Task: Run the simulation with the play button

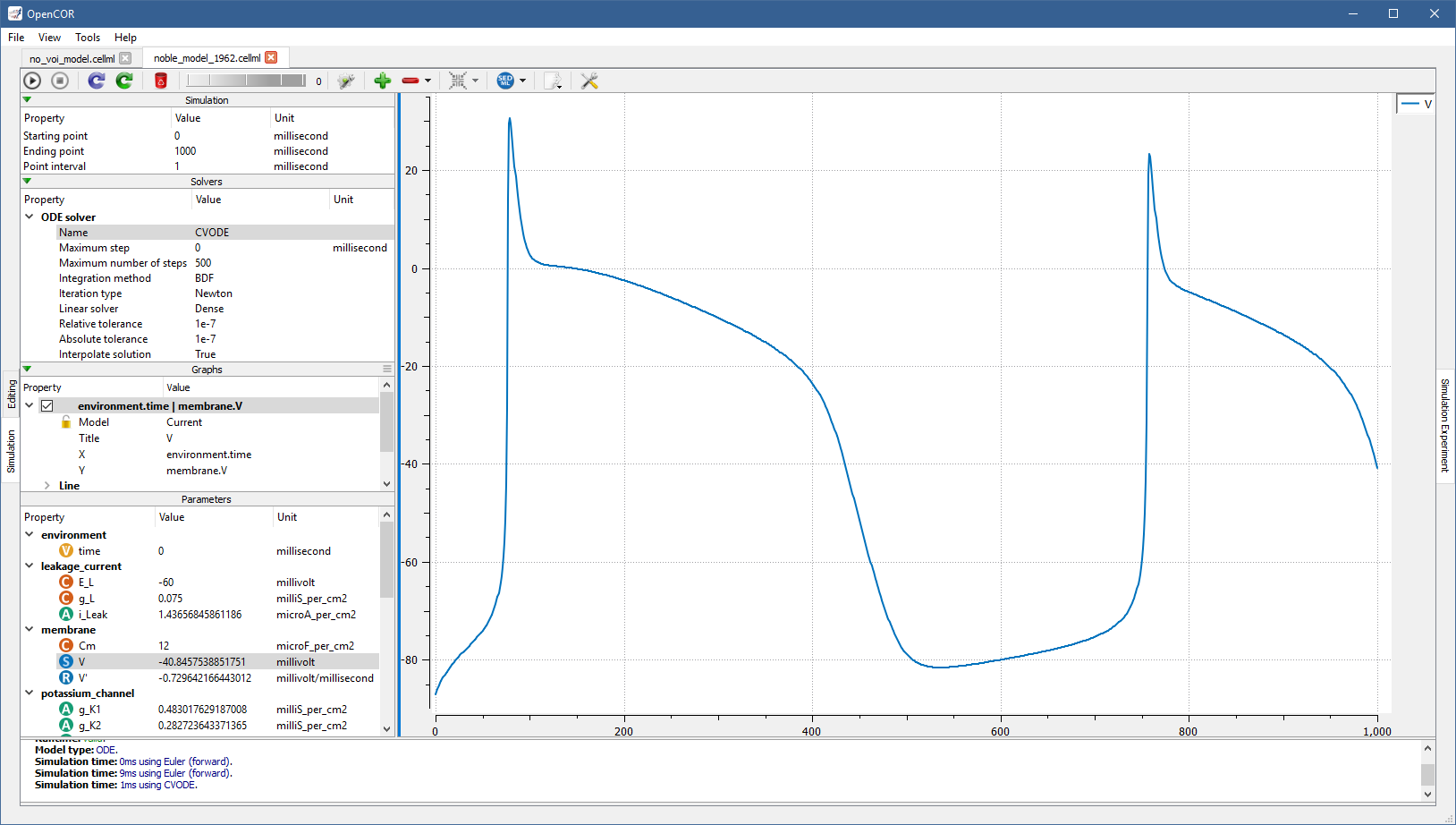Action: [x=32, y=81]
